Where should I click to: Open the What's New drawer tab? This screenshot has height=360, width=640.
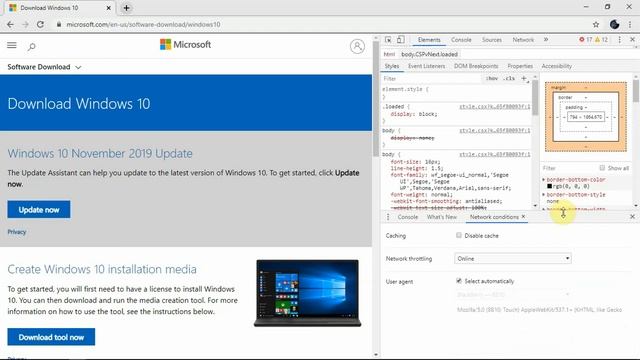coord(442,217)
